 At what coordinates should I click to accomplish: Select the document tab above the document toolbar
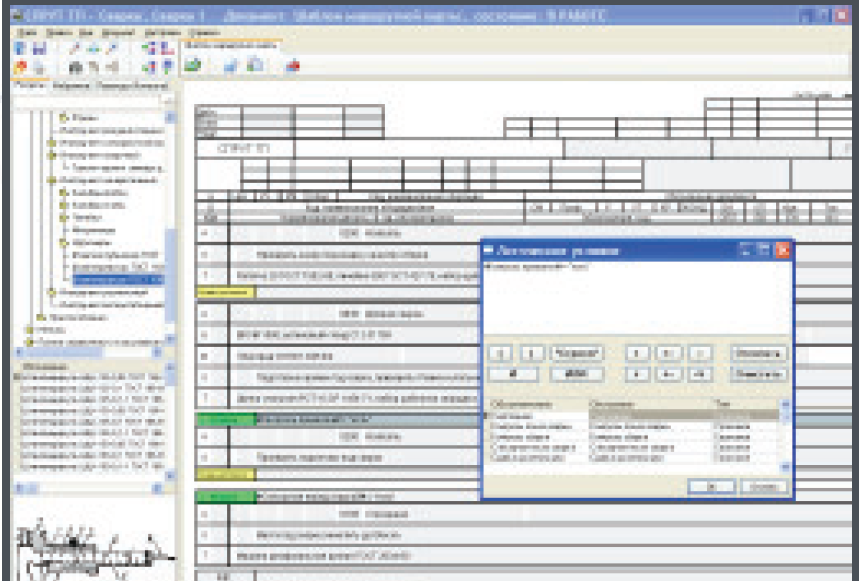pyautogui.click(x=231, y=46)
